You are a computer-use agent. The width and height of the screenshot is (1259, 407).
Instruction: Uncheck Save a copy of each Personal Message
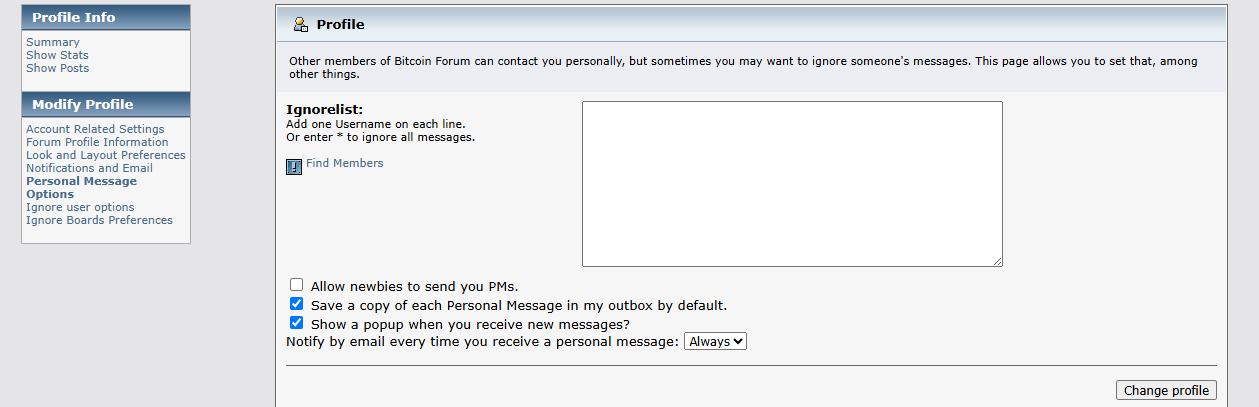tap(296, 304)
